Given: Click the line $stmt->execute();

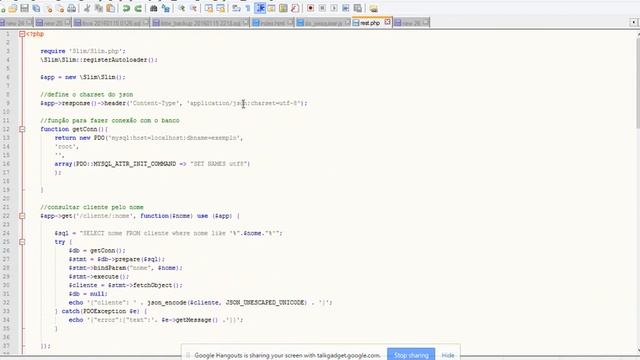Looking at the screenshot, I should [99, 277].
